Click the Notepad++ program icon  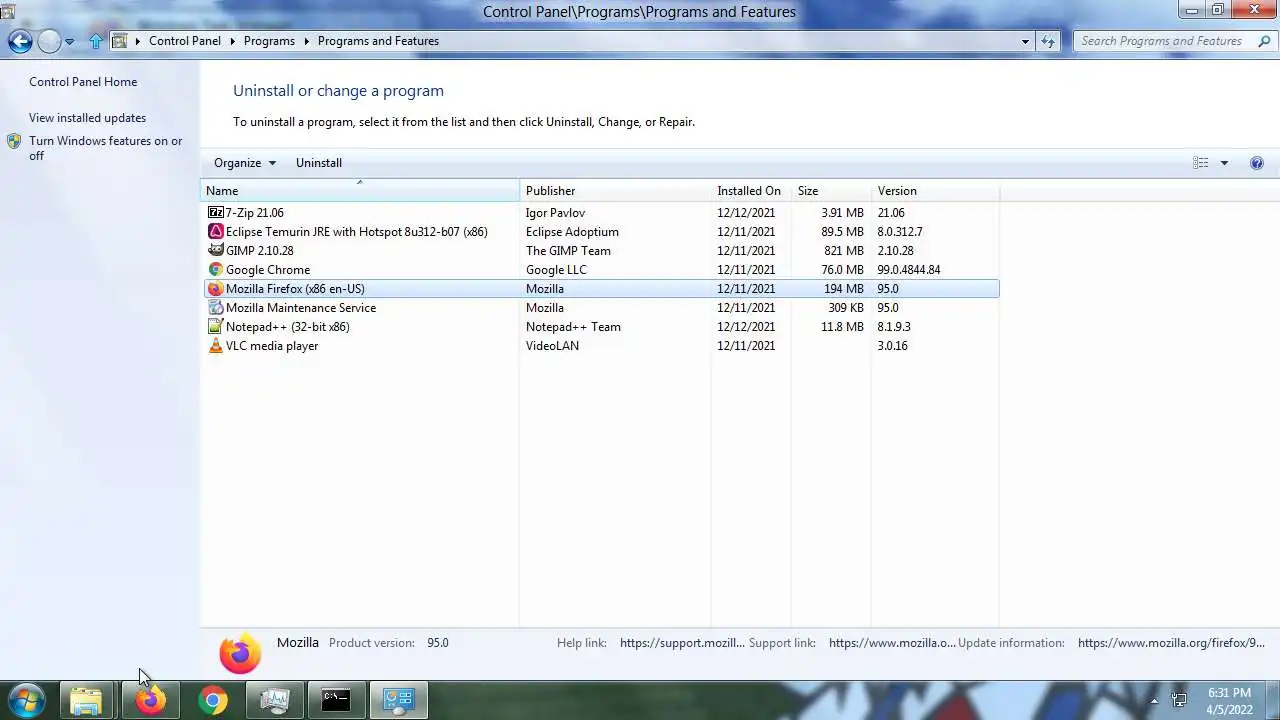(215, 327)
